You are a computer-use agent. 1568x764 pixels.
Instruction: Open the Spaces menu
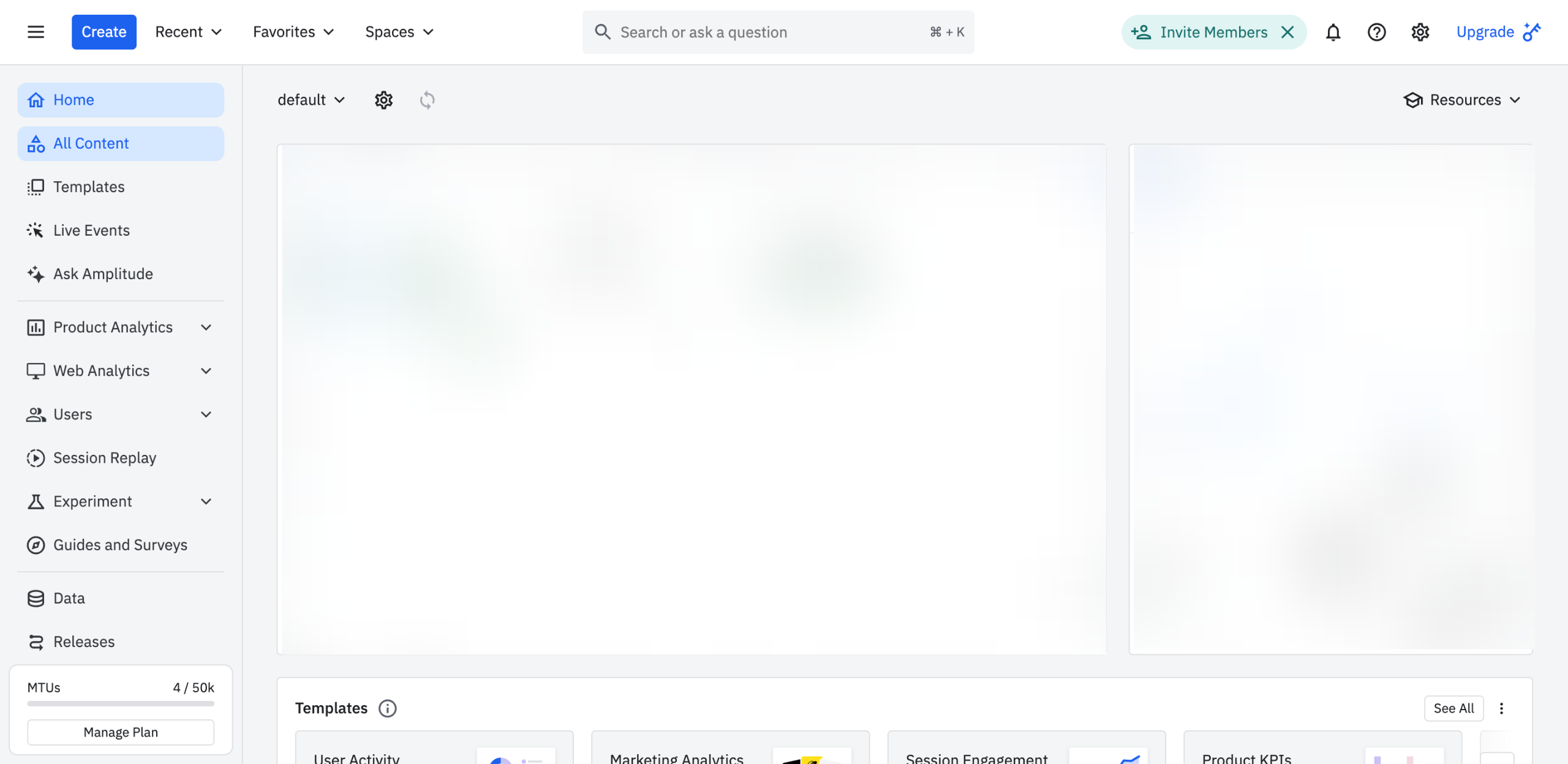coord(399,32)
